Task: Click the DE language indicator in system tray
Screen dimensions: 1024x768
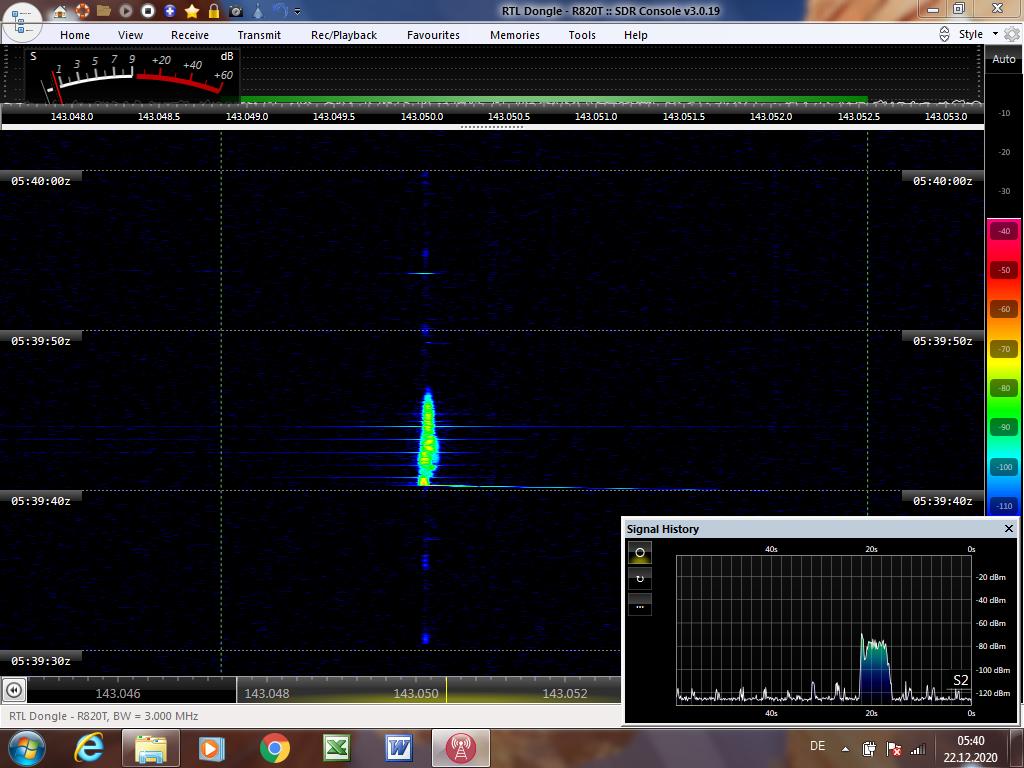Action: tap(818, 746)
